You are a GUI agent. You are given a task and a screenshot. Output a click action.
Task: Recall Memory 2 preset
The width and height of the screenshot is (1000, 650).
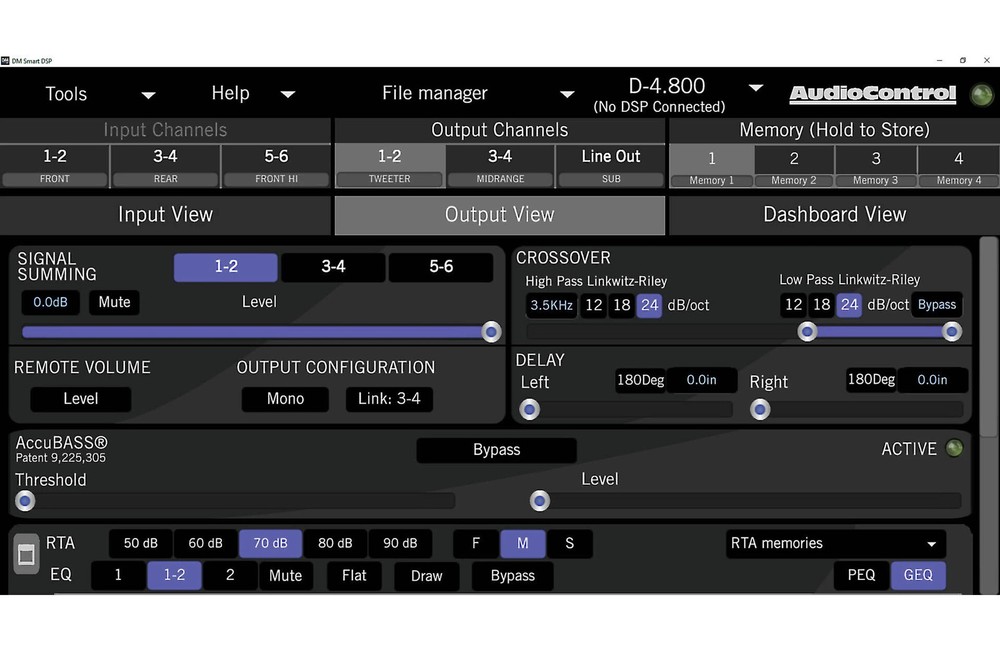coord(794,166)
